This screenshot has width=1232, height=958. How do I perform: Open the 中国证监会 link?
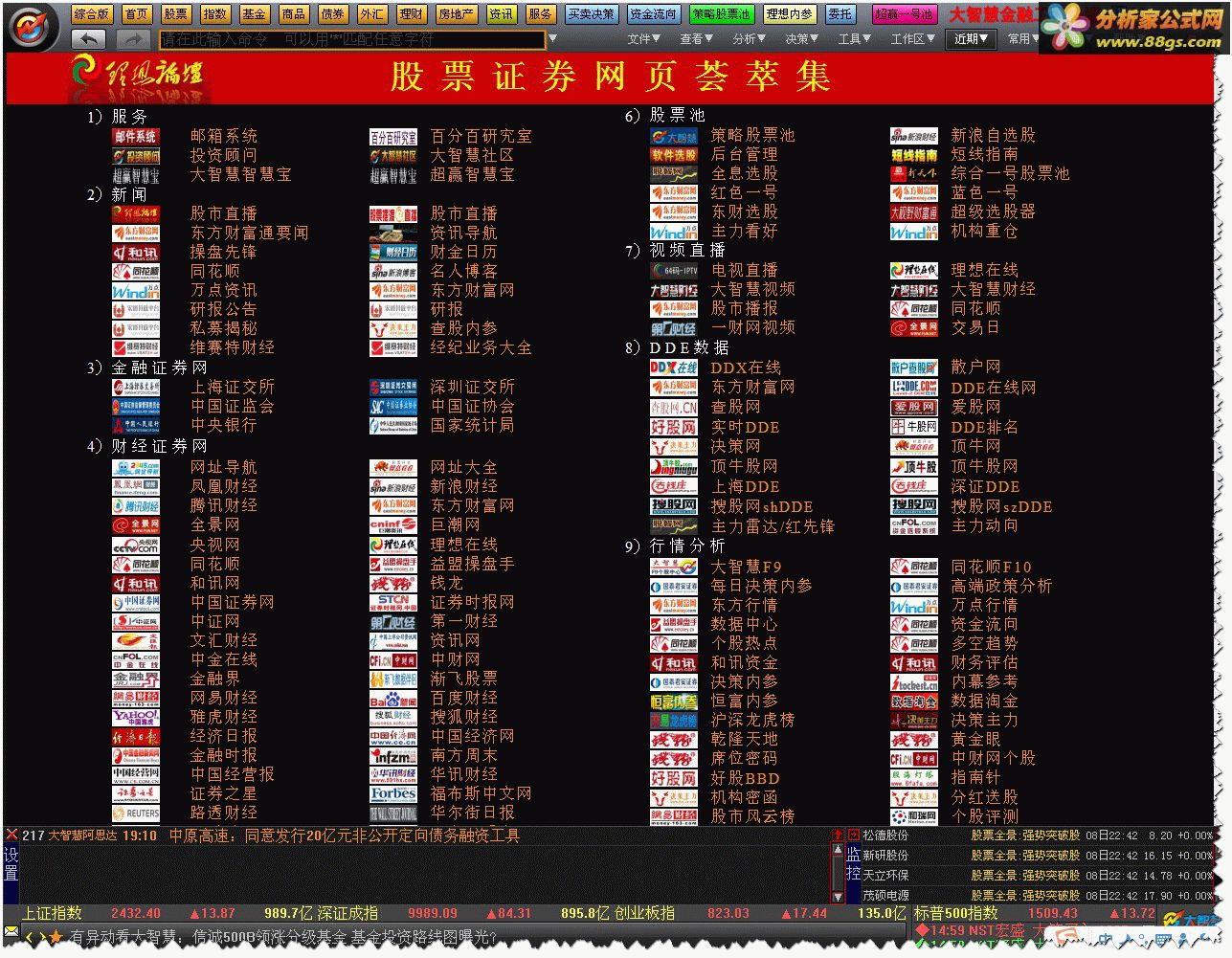pos(233,406)
